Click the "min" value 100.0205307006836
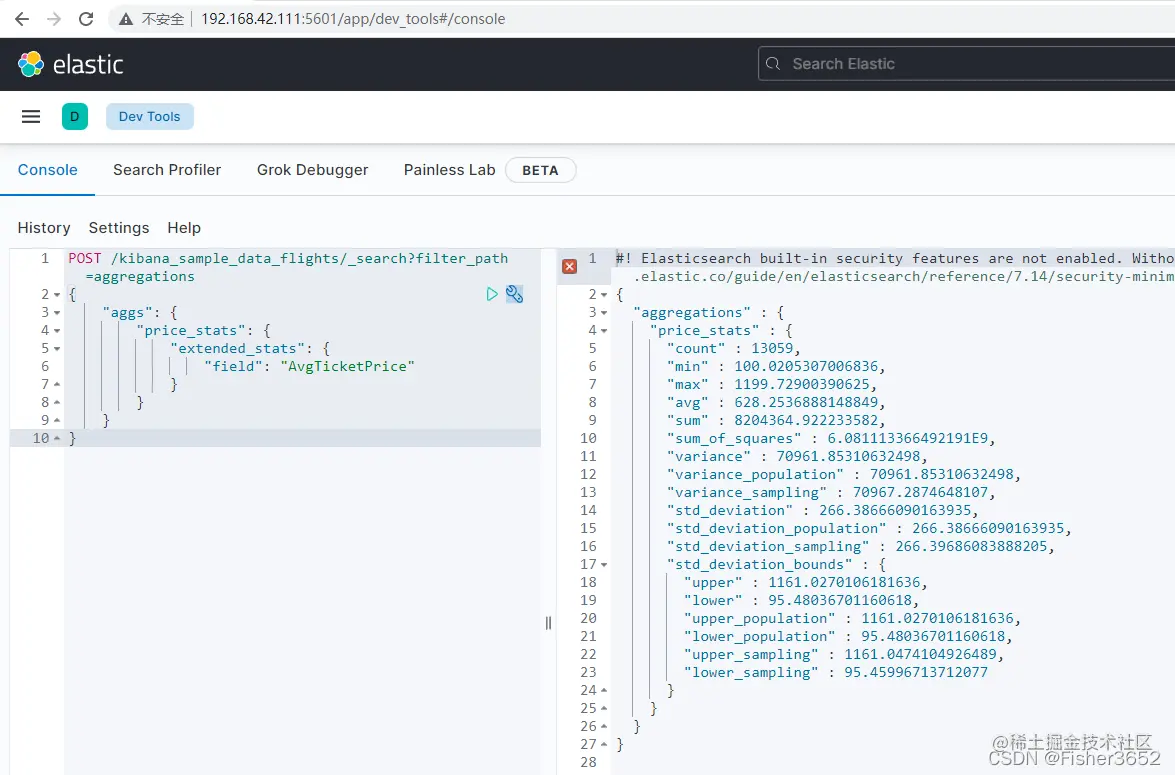The height and width of the screenshot is (775, 1175). (806, 367)
